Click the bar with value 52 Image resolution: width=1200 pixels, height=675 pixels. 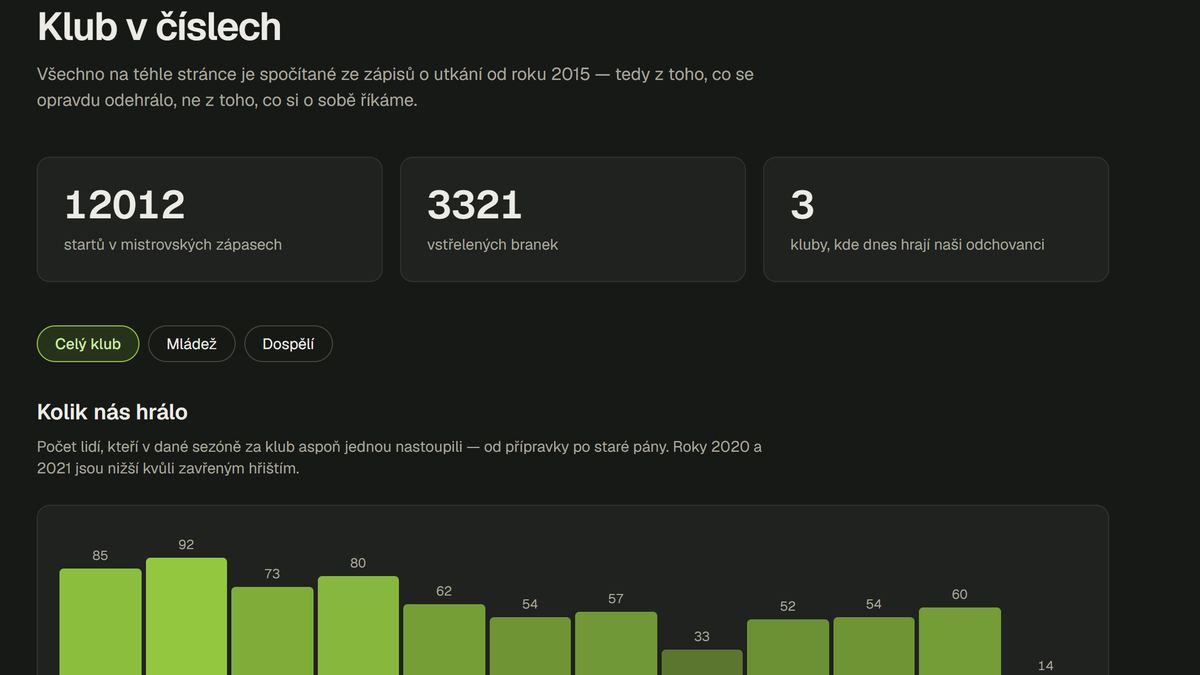pyautogui.click(x=788, y=647)
